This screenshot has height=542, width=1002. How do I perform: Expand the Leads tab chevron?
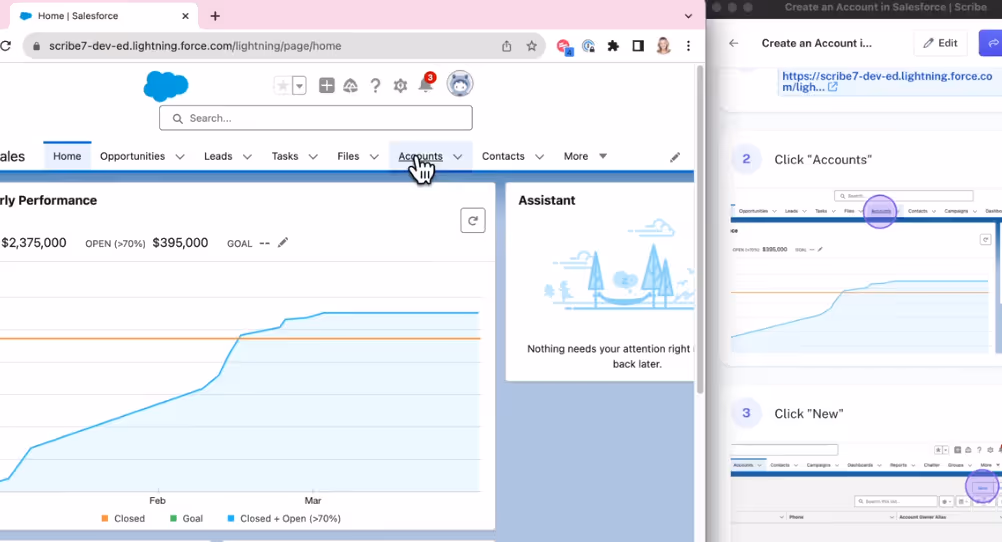[x=247, y=157]
